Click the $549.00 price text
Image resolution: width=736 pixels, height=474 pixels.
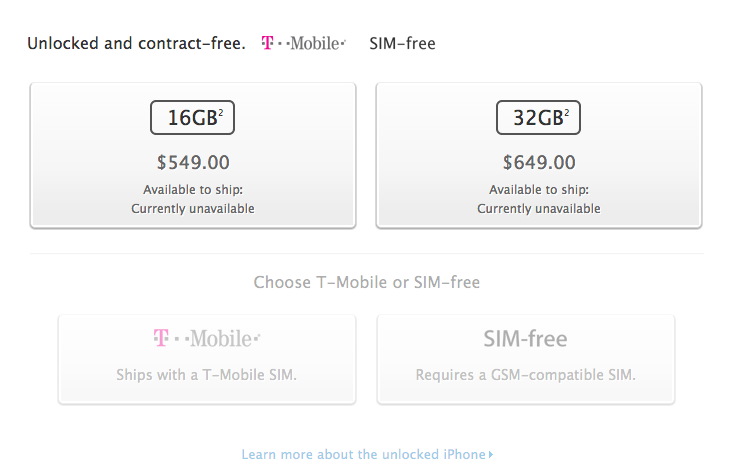[x=193, y=161]
